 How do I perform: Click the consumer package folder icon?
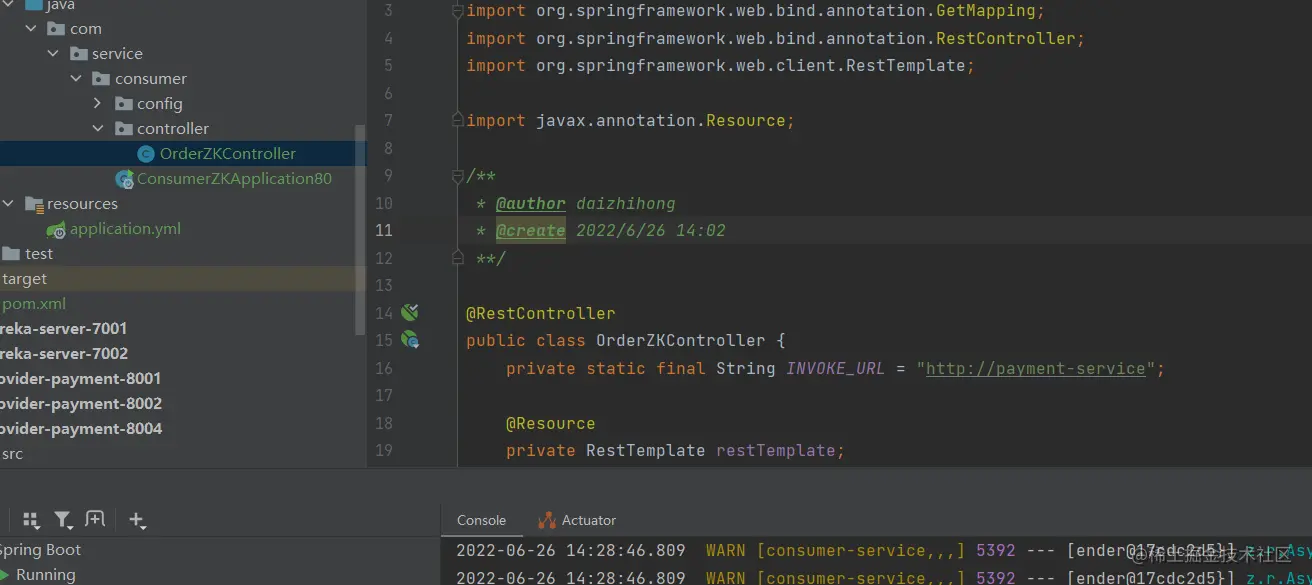pyautogui.click(x=101, y=79)
